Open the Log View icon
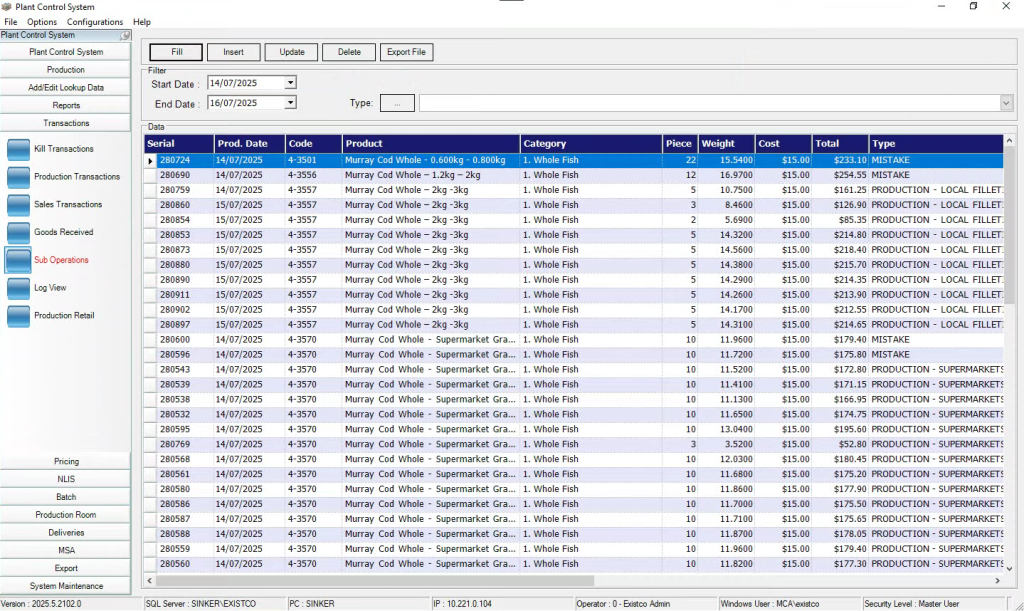1024x611 pixels. (18, 288)
